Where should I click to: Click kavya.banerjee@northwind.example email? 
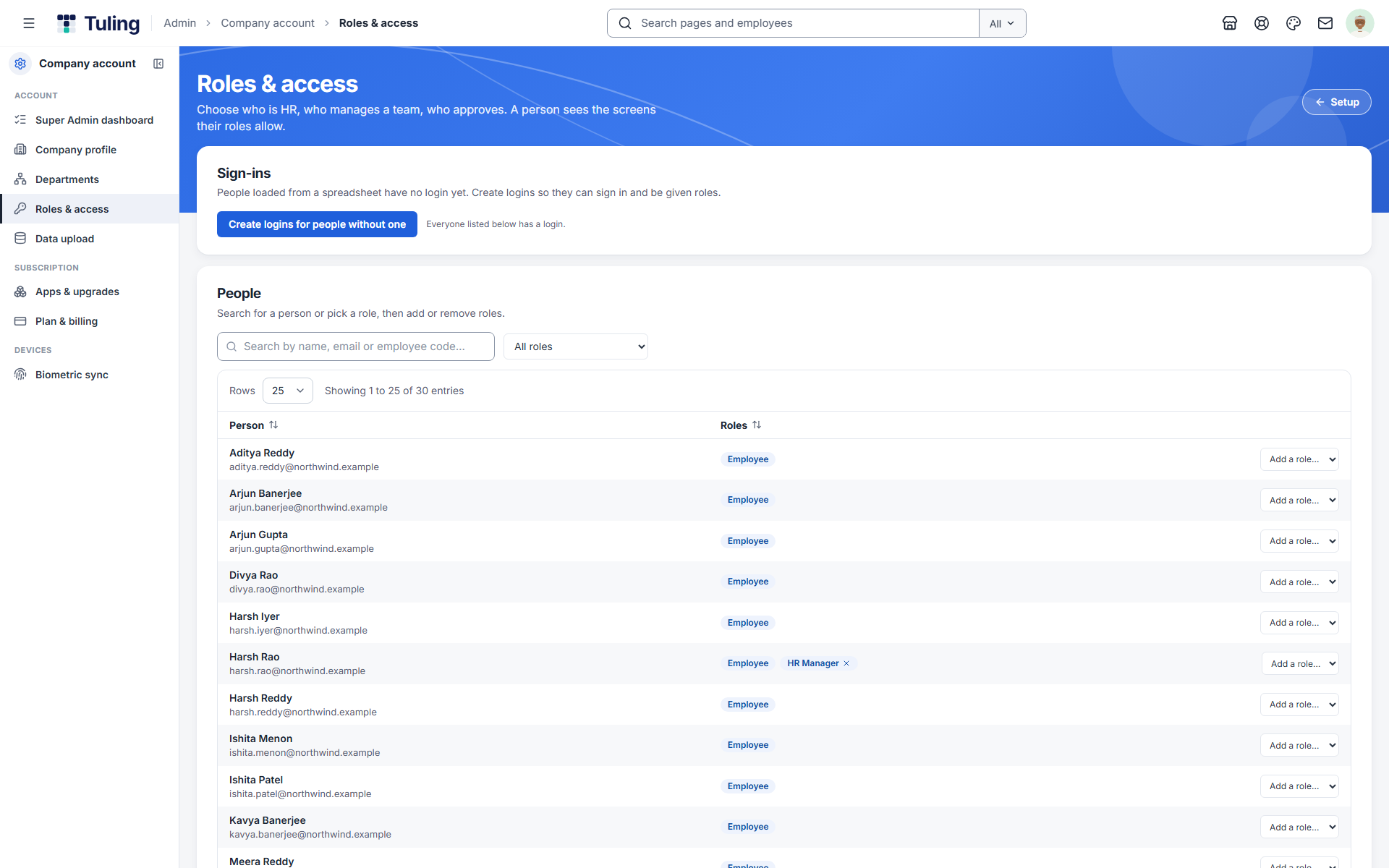click(310, 835)
